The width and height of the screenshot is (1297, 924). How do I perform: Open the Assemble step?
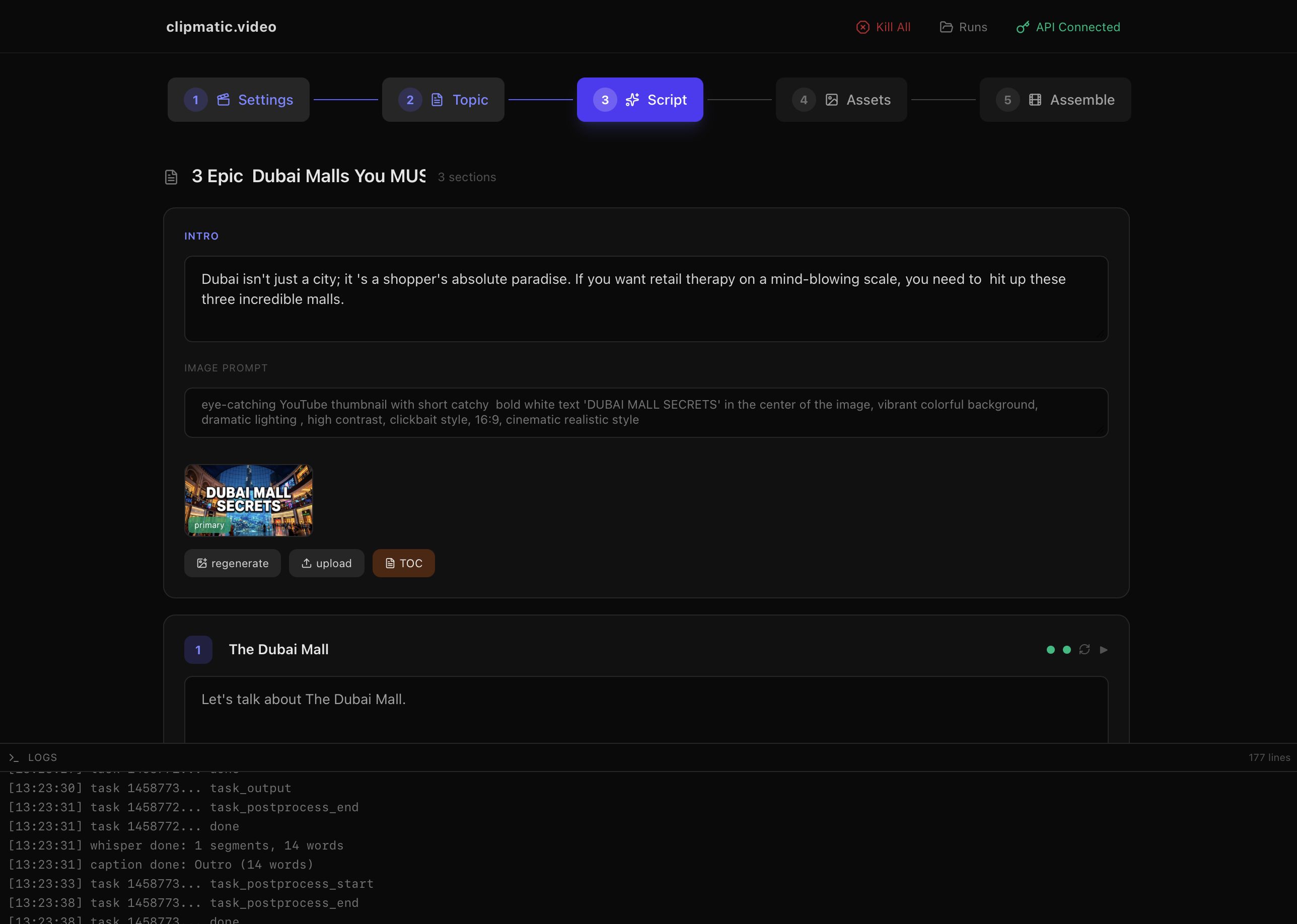[1054, 100]
